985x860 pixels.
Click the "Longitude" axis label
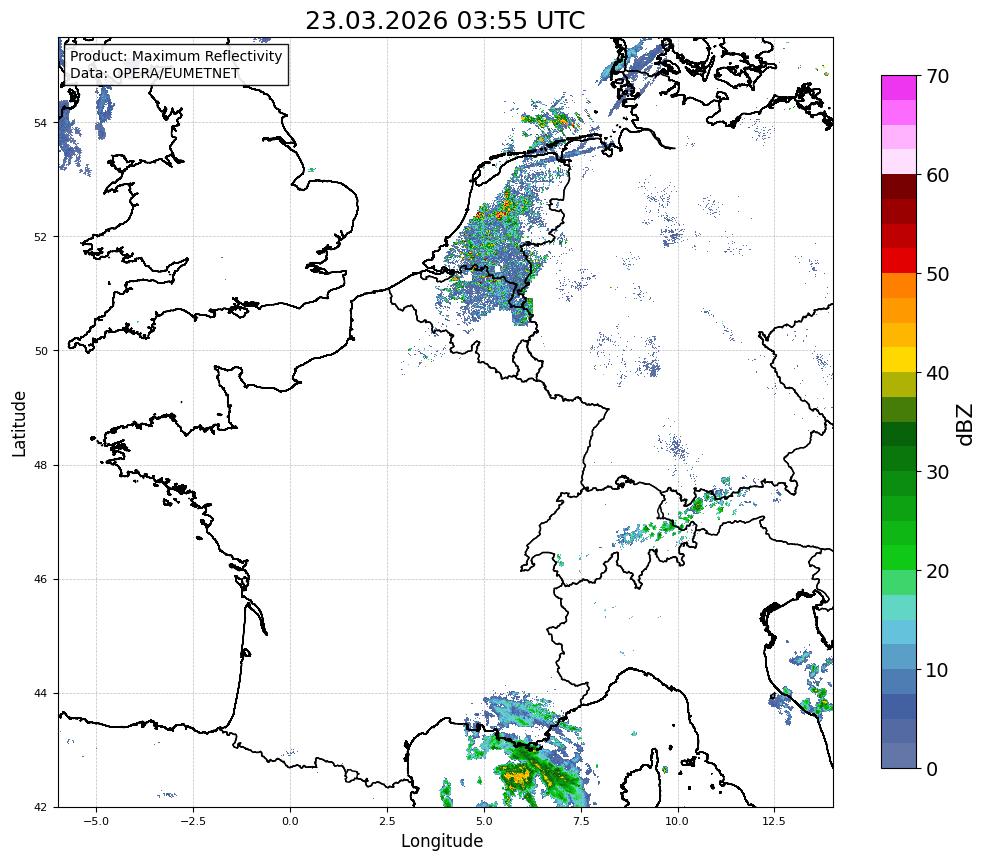coord(442,841)
